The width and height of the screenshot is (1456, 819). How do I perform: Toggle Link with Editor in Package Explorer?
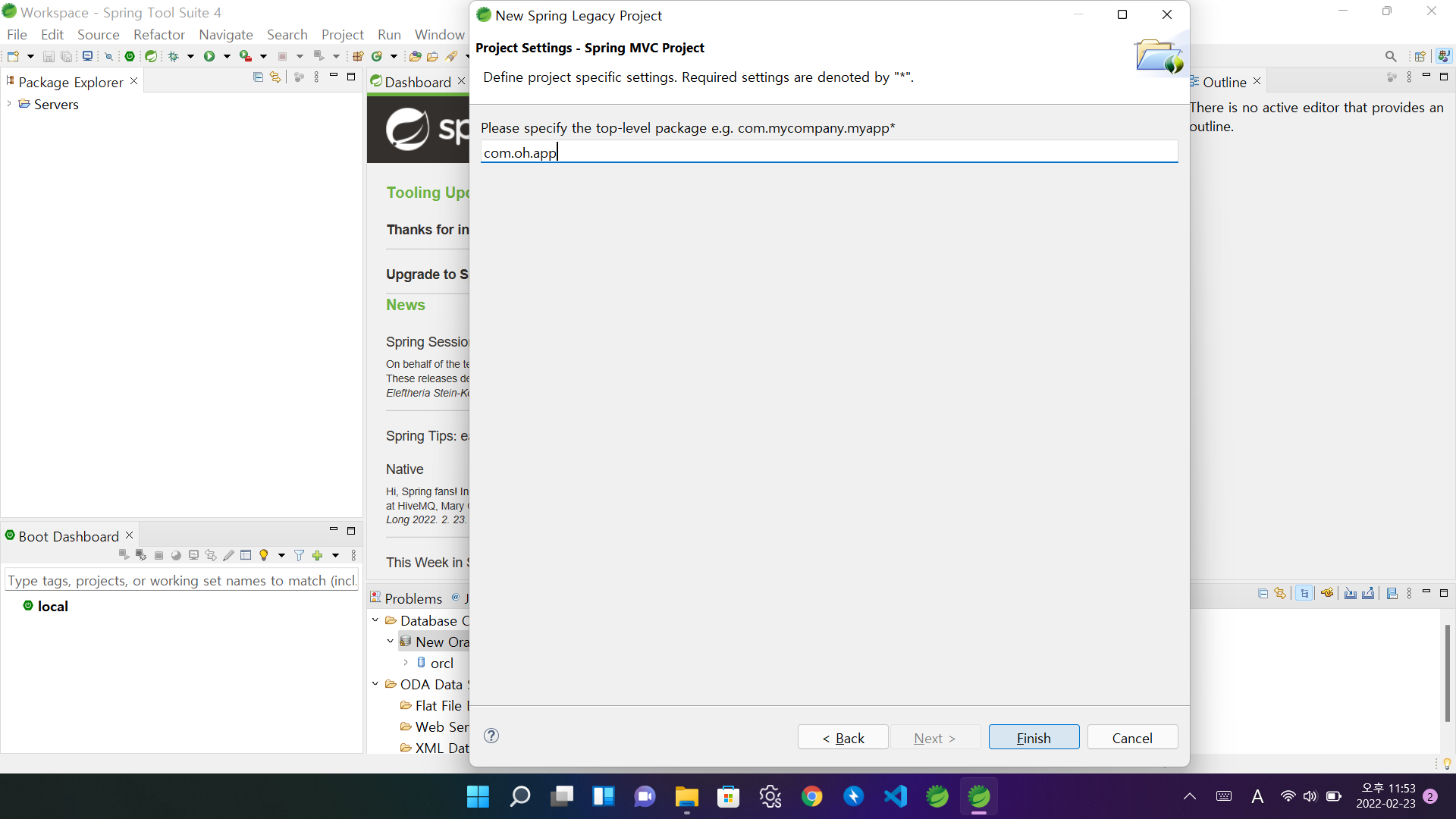pyautogui.click(x=275, y=77)
